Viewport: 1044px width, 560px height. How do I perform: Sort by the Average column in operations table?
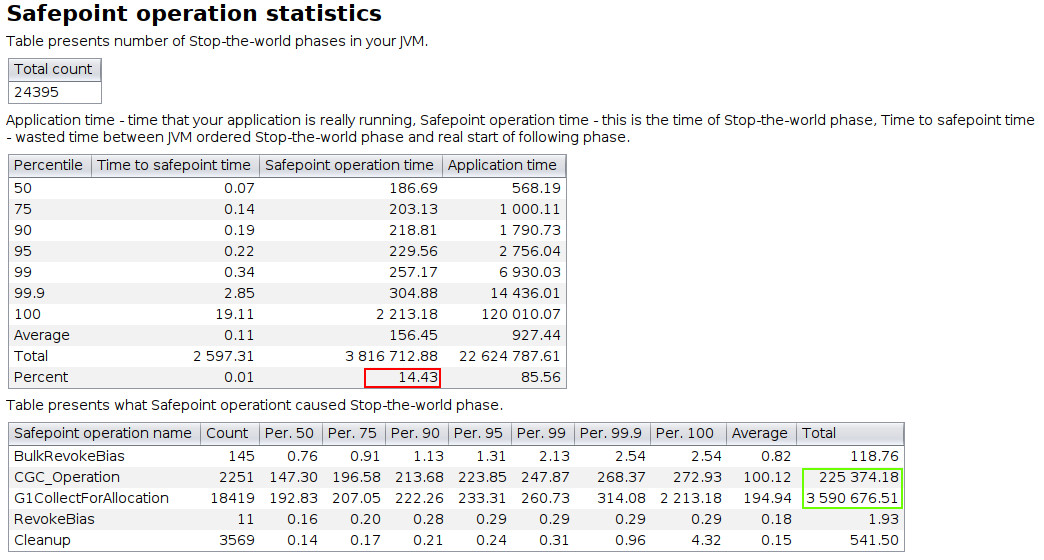(761, 433)
